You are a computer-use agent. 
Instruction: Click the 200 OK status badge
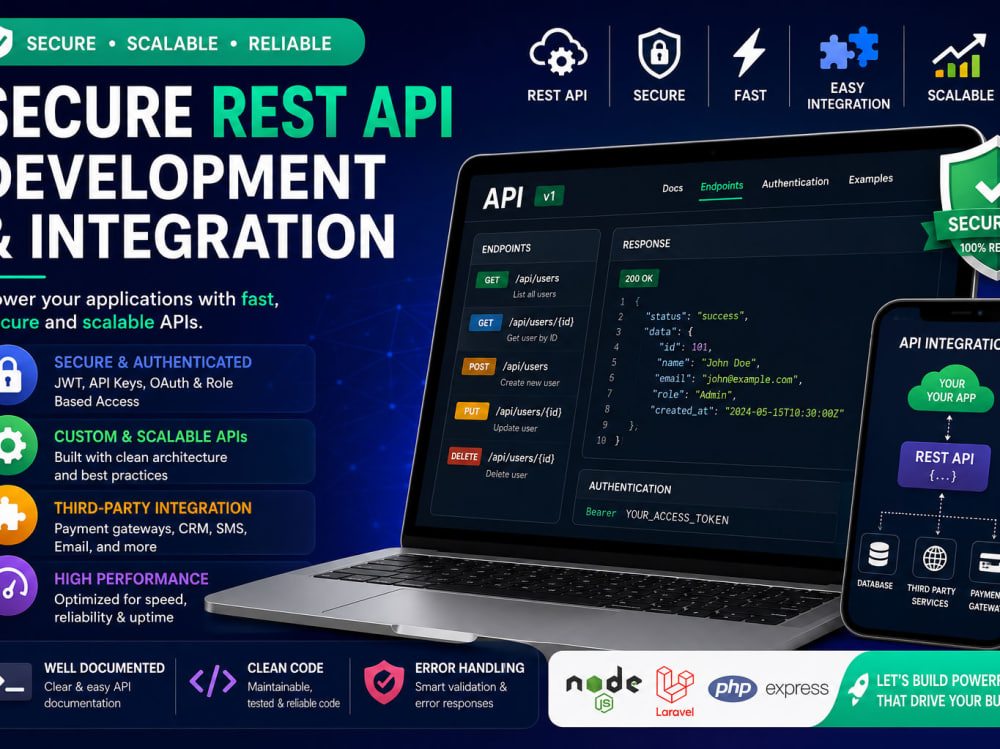(x=638, y=279)
